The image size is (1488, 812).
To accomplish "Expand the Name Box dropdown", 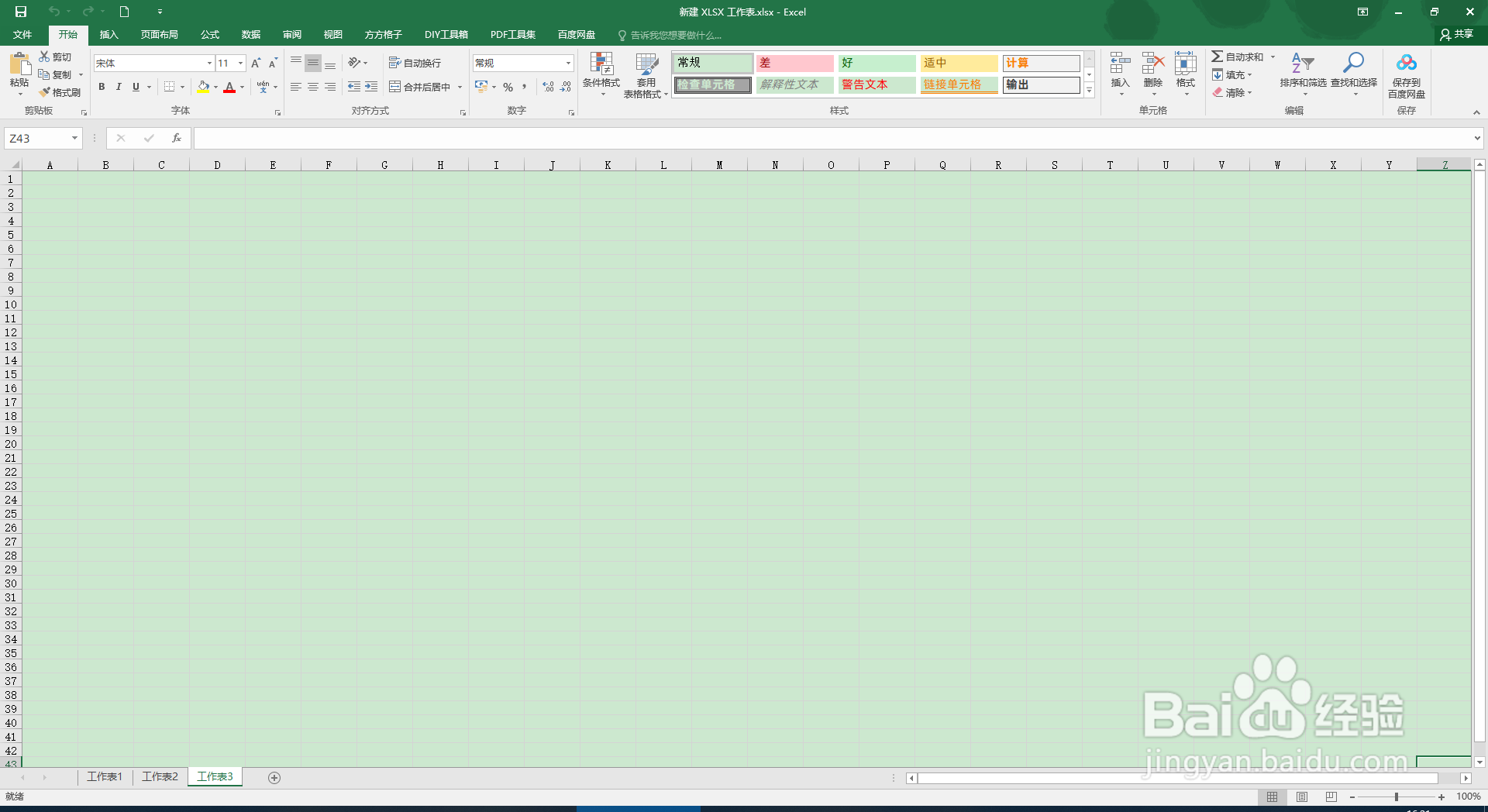I will tap(74, 138).
